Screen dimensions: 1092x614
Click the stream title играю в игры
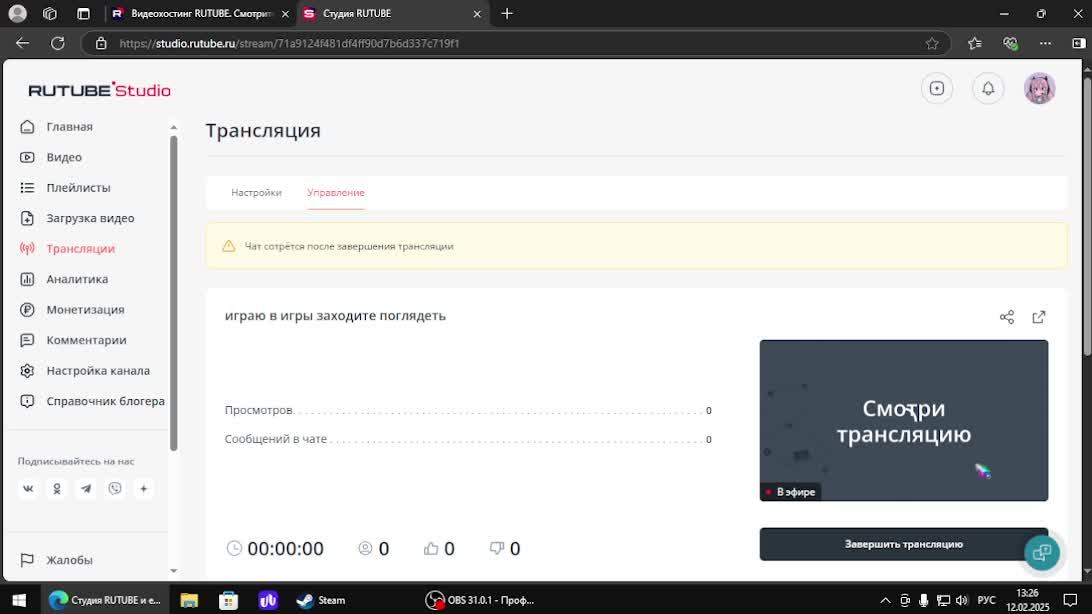coord(335,315)
